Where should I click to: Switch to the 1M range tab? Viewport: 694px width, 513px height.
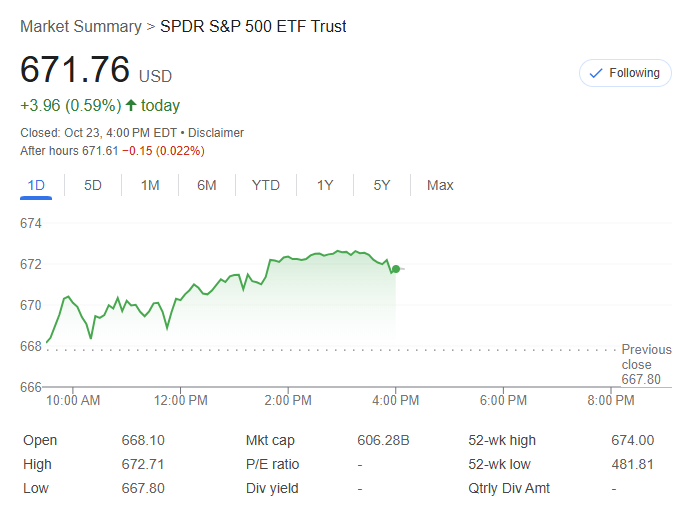coord(150,185)
